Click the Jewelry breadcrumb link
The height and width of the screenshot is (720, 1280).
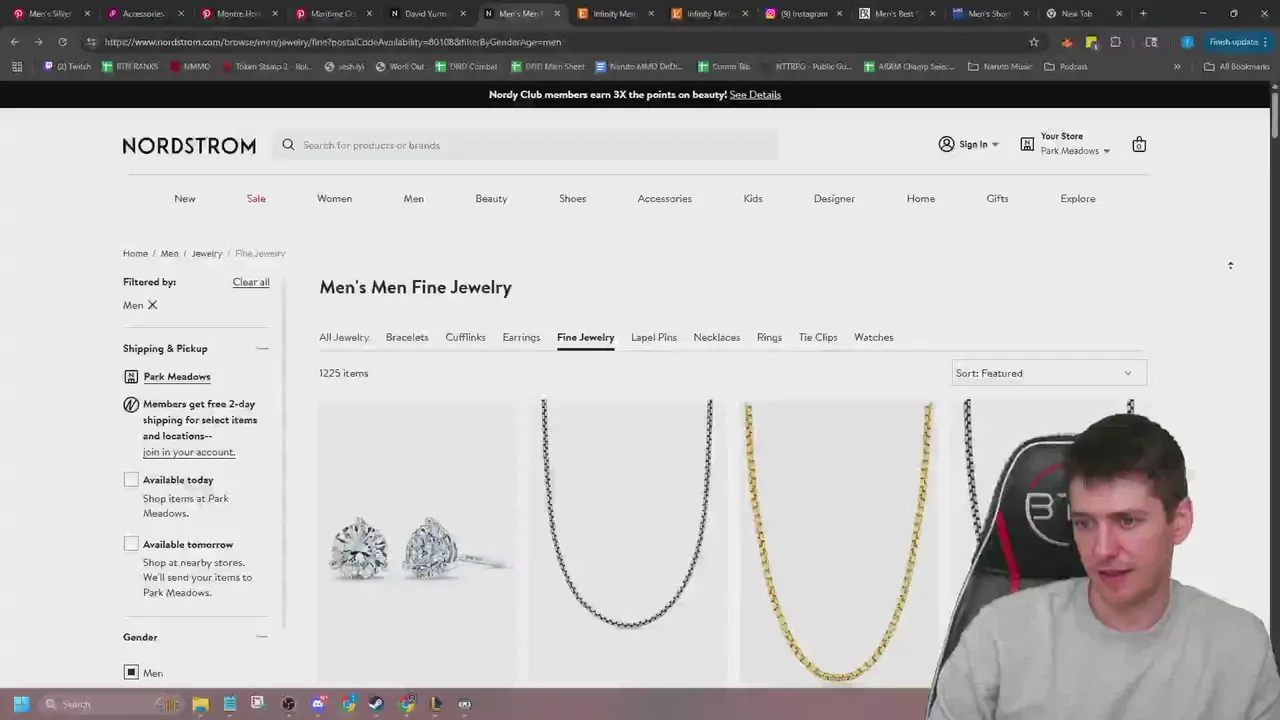tap(207, 253)
